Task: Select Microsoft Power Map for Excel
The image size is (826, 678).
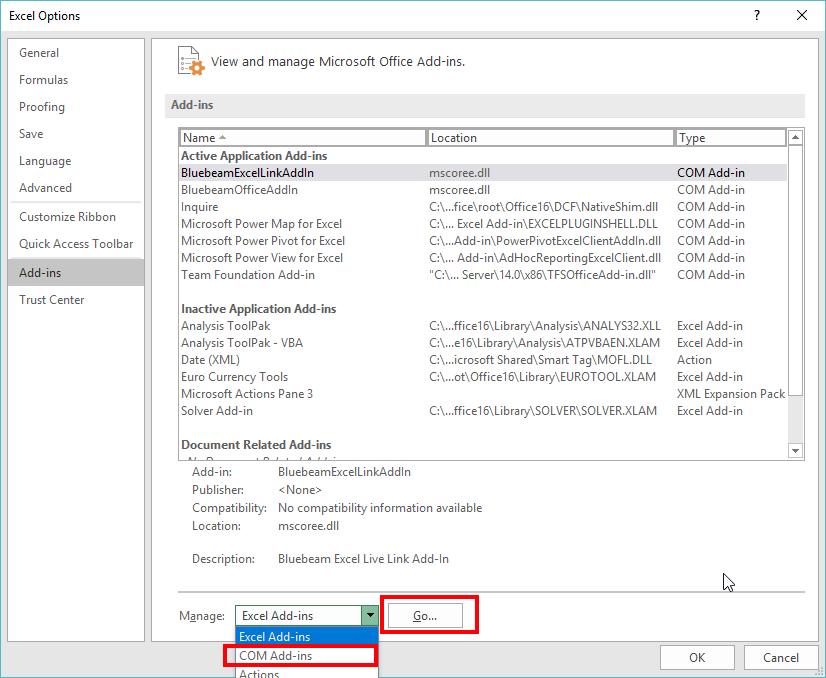Action: coord(483,224)
